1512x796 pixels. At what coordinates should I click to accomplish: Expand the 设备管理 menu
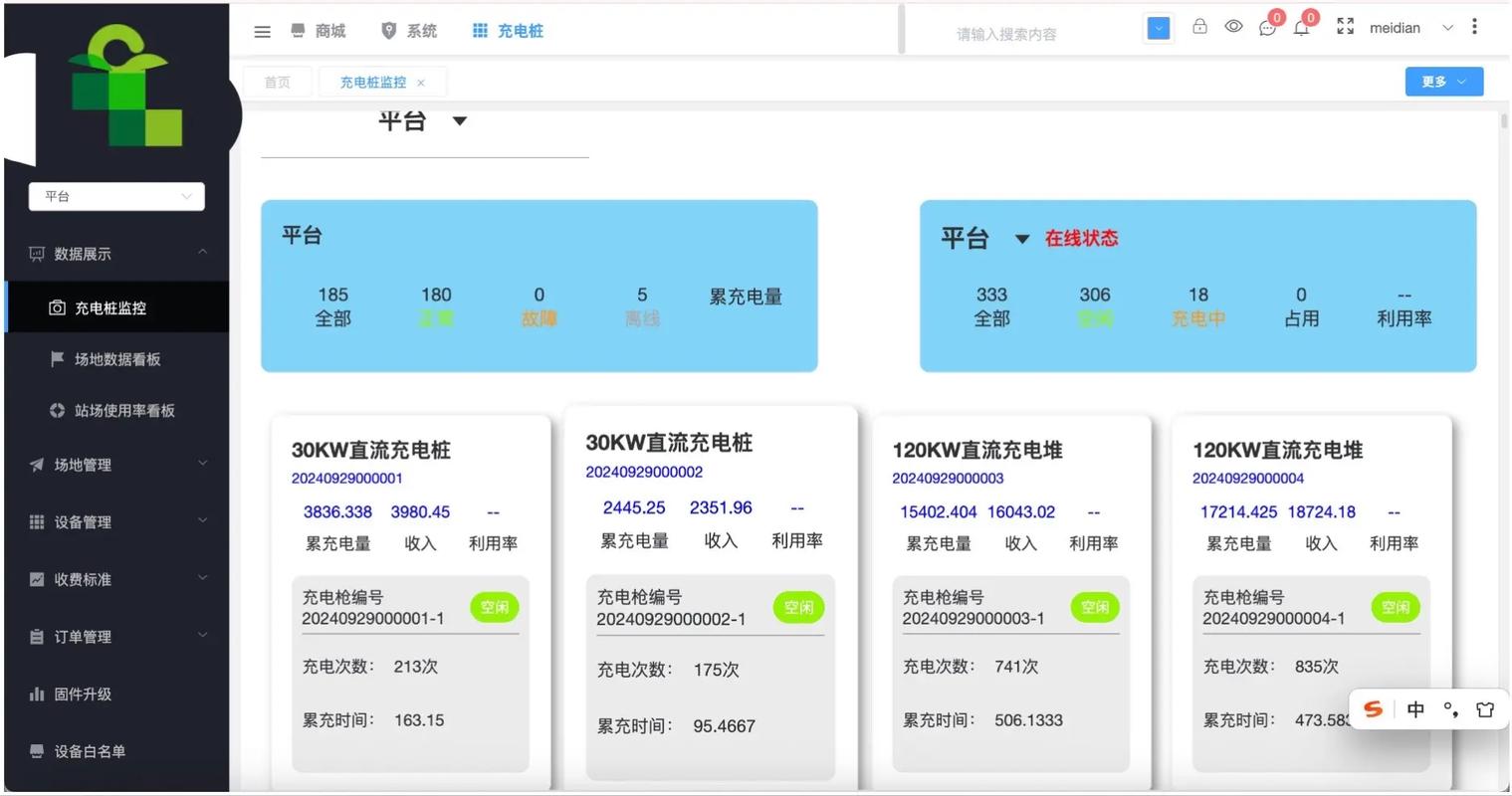click(x=116, y=521)
